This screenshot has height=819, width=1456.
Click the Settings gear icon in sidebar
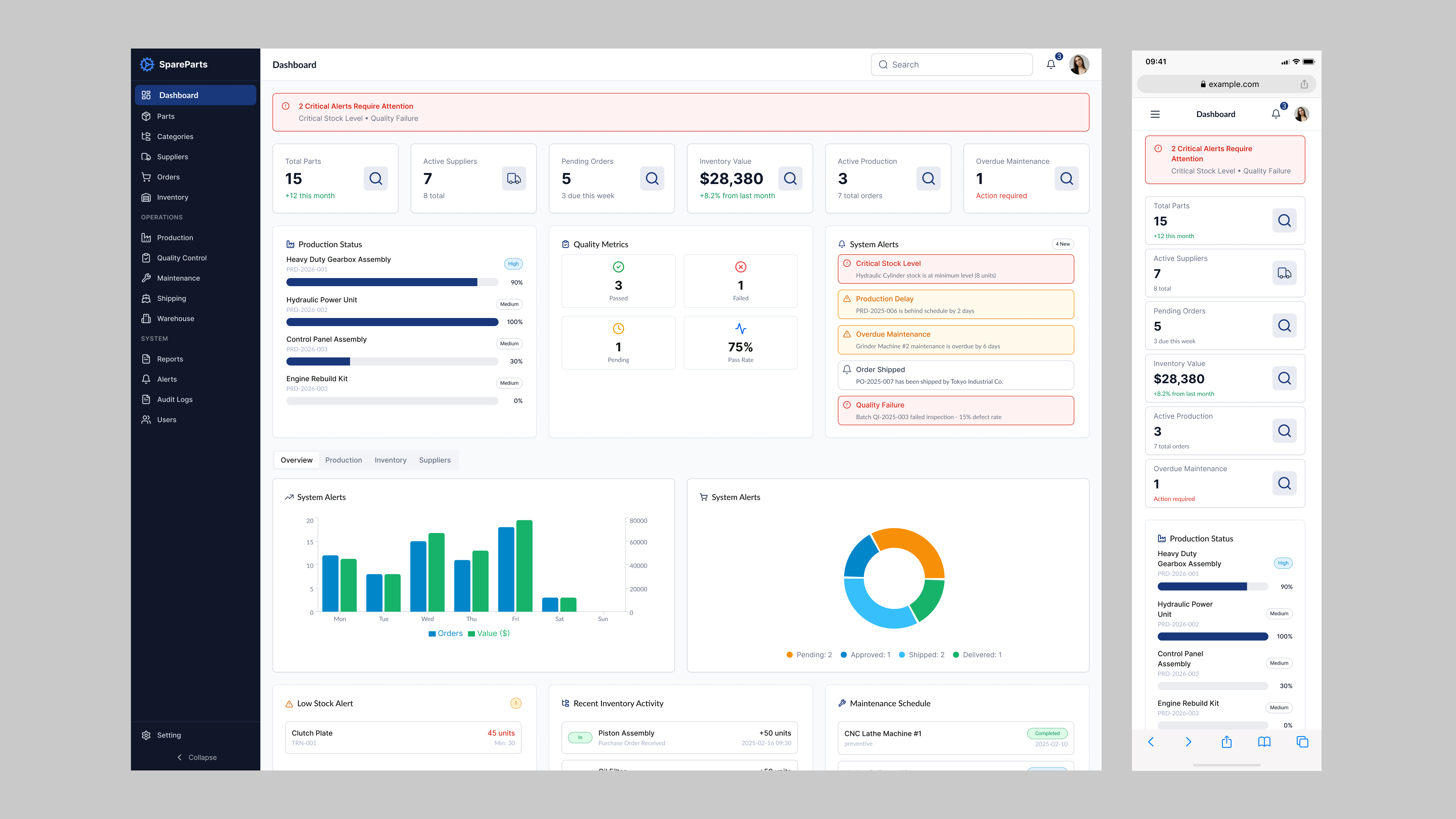click(x=146, y=735)
